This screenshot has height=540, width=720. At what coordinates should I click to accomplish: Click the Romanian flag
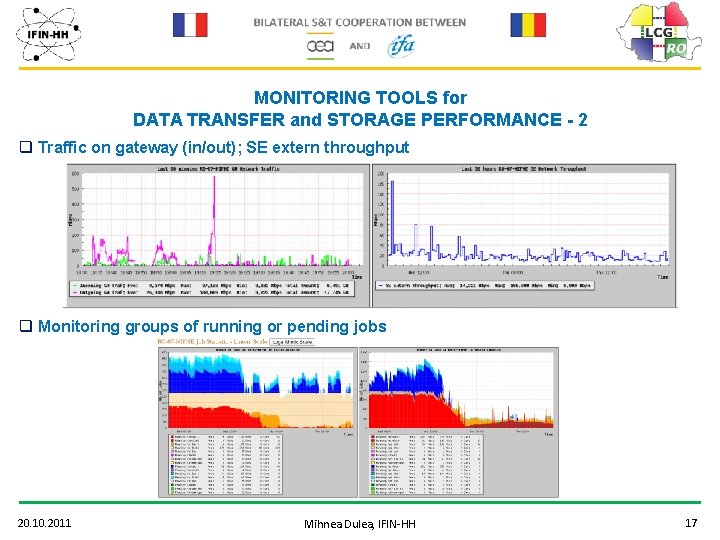tap(528, 25)
